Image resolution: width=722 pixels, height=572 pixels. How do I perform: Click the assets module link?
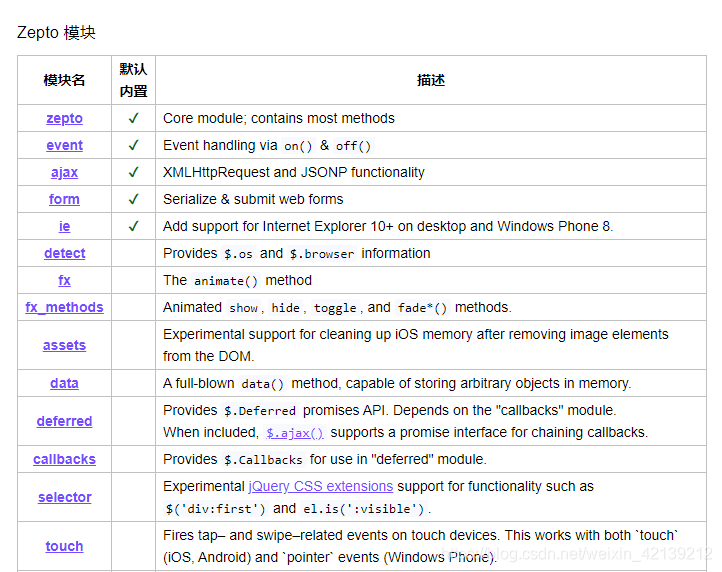(x=64, y=345)
